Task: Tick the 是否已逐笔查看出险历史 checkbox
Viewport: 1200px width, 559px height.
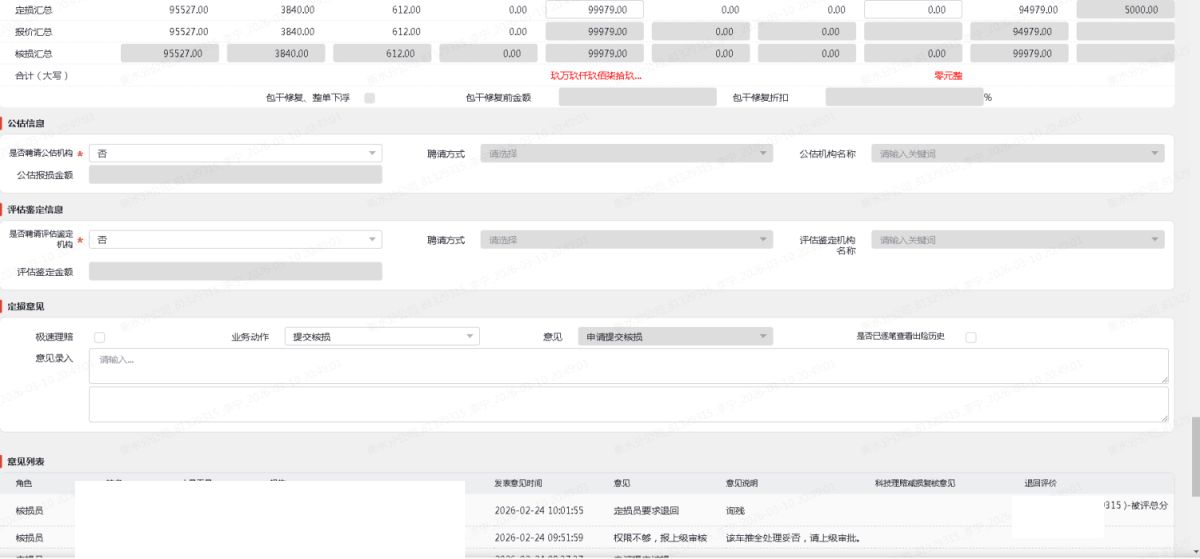Action: point(970,337)
